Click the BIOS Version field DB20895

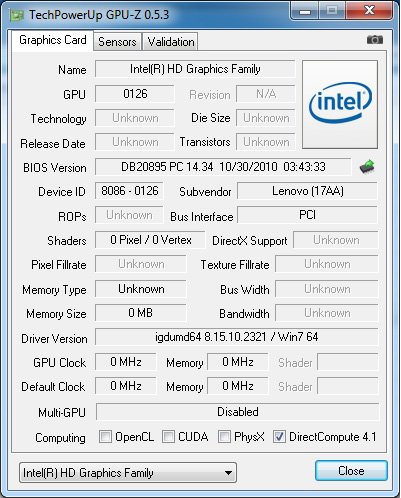click(223, 167)
